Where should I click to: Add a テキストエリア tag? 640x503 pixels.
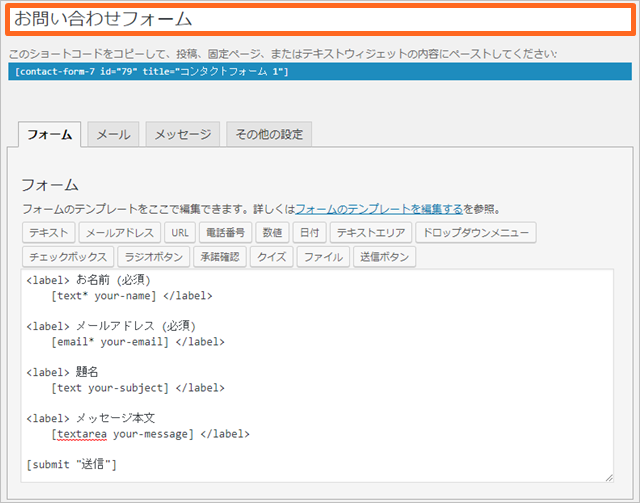371,233
